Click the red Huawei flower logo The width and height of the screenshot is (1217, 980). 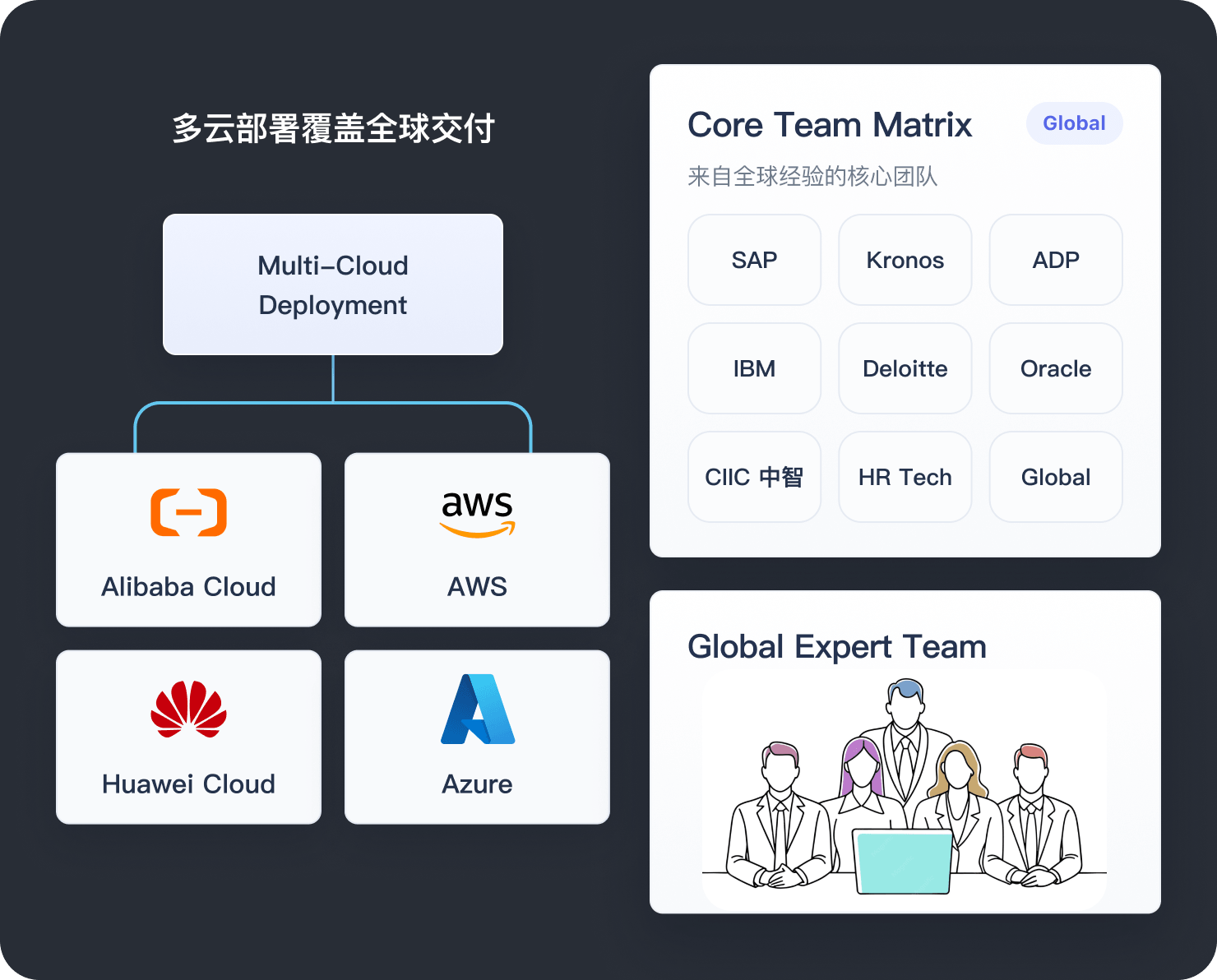click(x=188, y=709)
